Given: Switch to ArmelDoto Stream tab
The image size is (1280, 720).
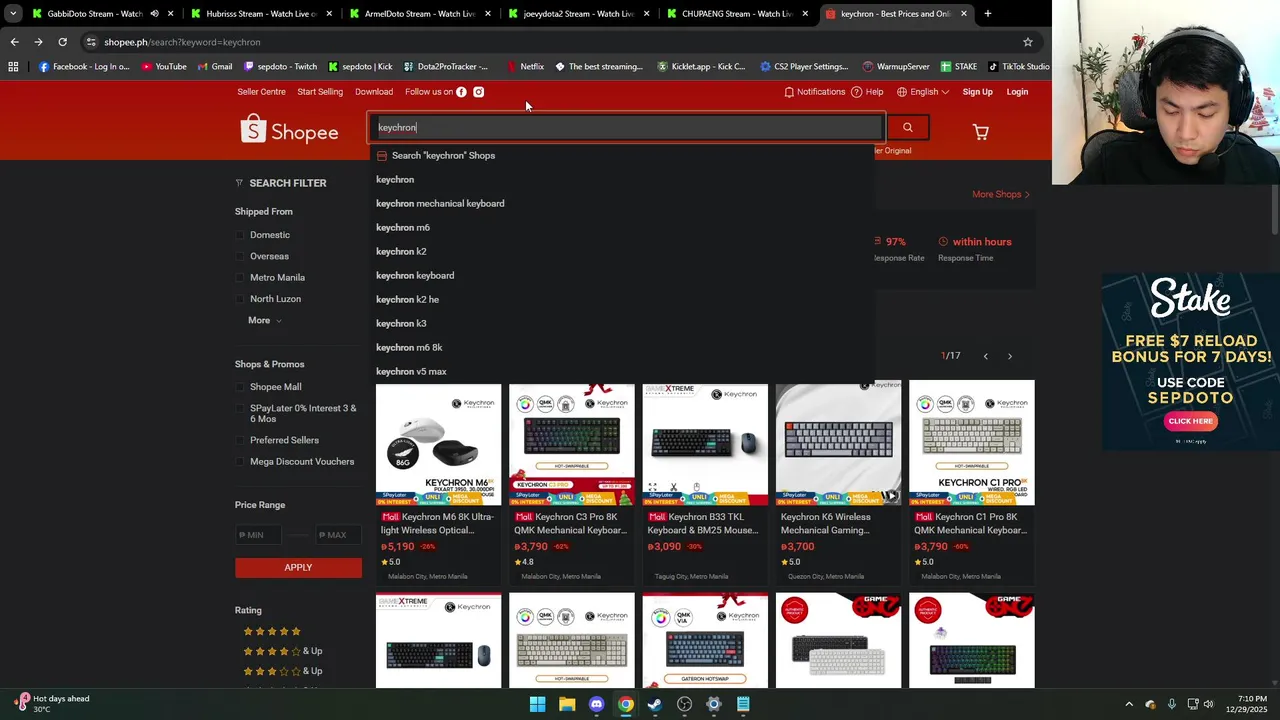Looking at the screenshot, I should [x=419, y=14].
